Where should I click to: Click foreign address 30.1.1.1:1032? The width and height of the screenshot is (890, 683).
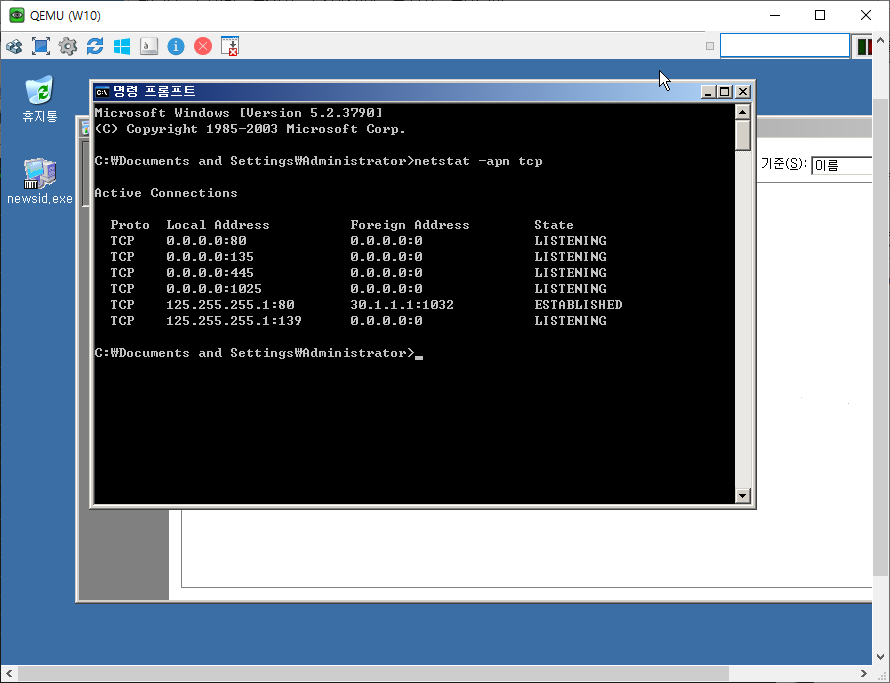(x=402, y=305)
